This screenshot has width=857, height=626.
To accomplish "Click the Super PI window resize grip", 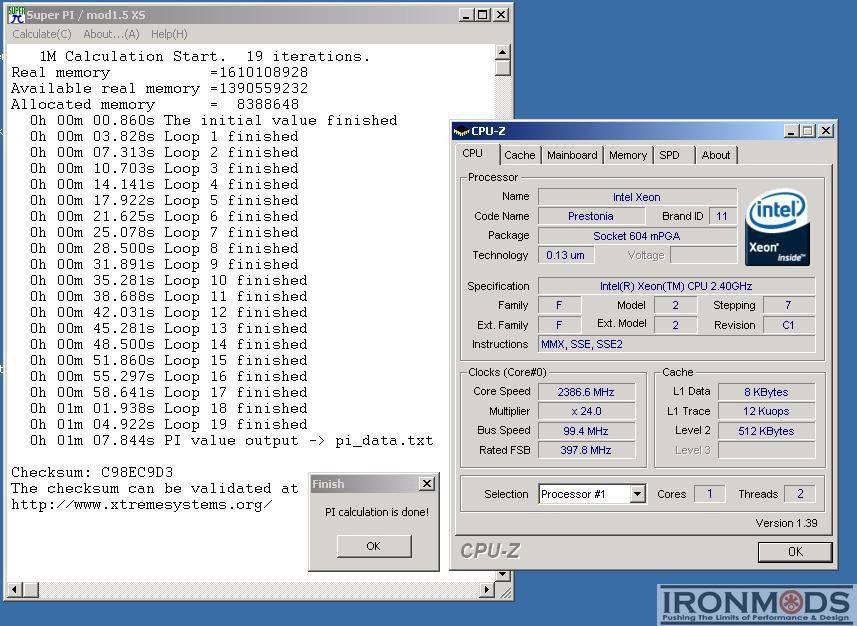I will pos(505,591).
